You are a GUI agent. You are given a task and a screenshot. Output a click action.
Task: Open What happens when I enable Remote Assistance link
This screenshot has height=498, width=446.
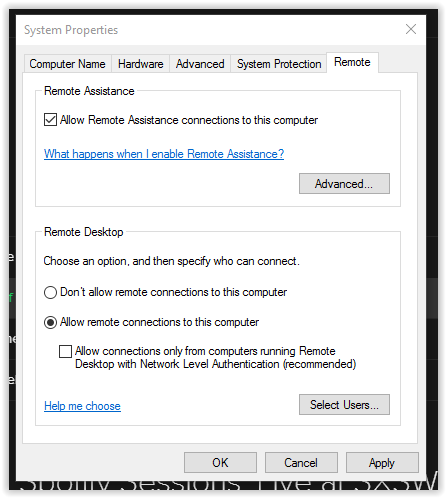coord(164,154)
